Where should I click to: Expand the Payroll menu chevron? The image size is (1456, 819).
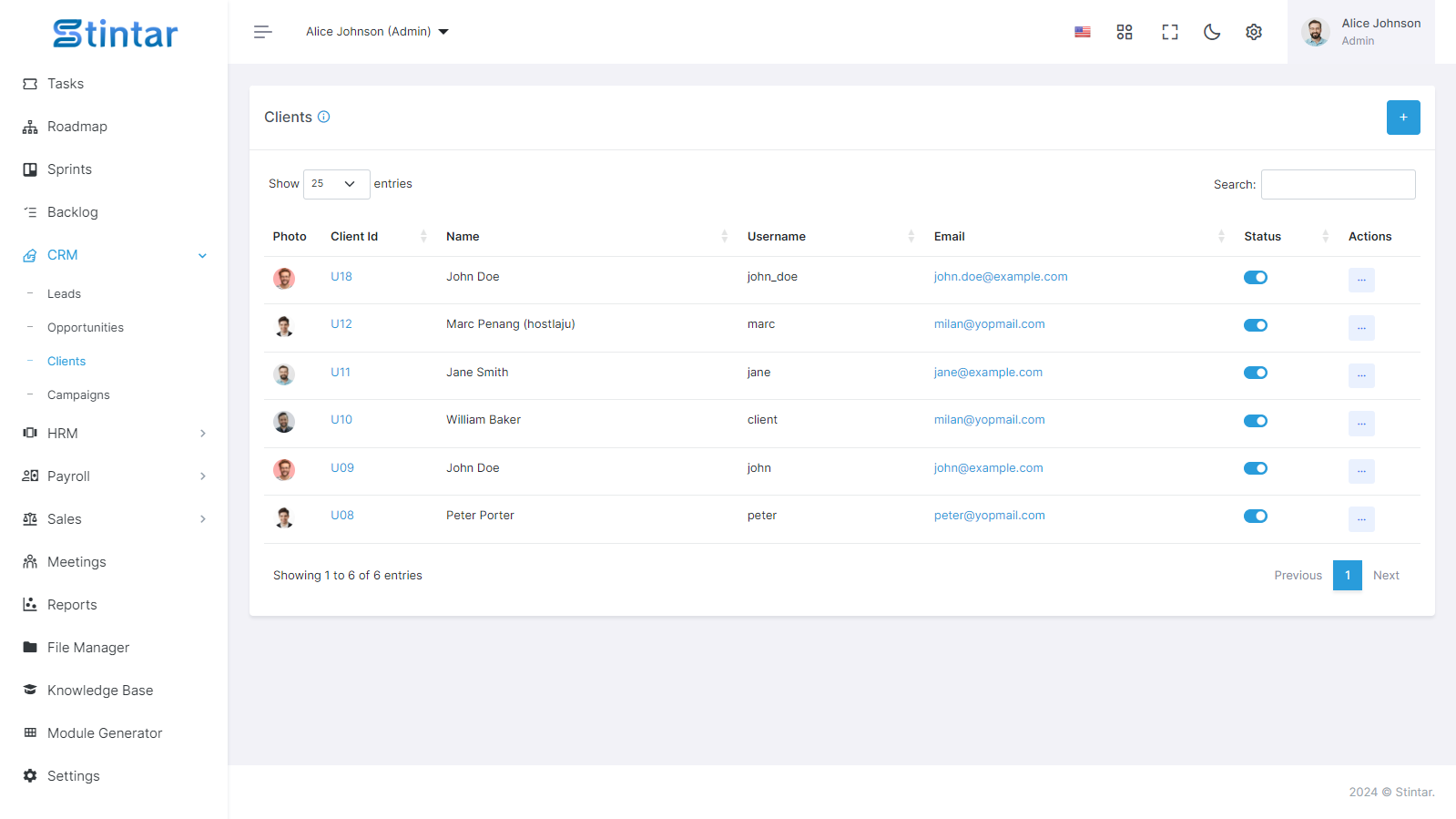point(202,476)
